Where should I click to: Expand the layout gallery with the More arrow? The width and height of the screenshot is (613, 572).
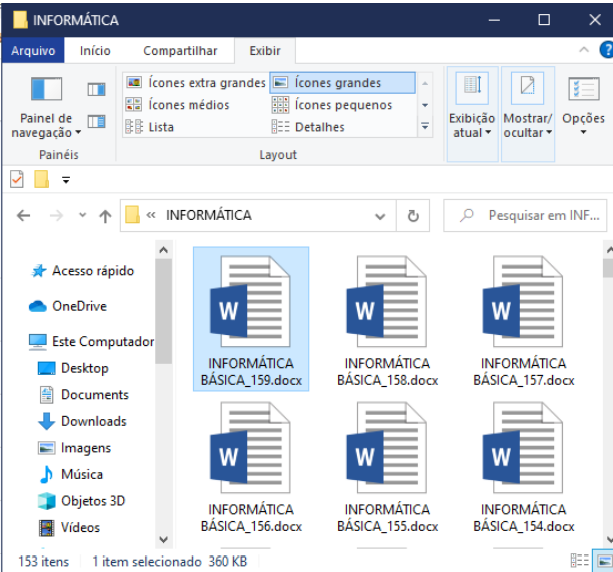(x=425, y=126)
